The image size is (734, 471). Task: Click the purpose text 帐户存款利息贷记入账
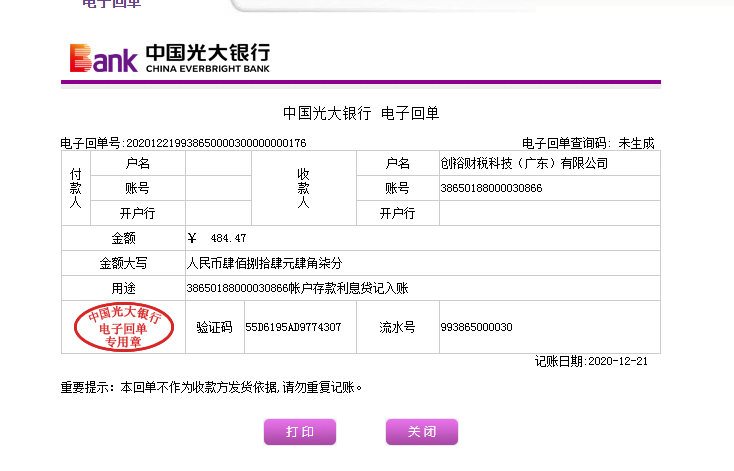[349, 288]
